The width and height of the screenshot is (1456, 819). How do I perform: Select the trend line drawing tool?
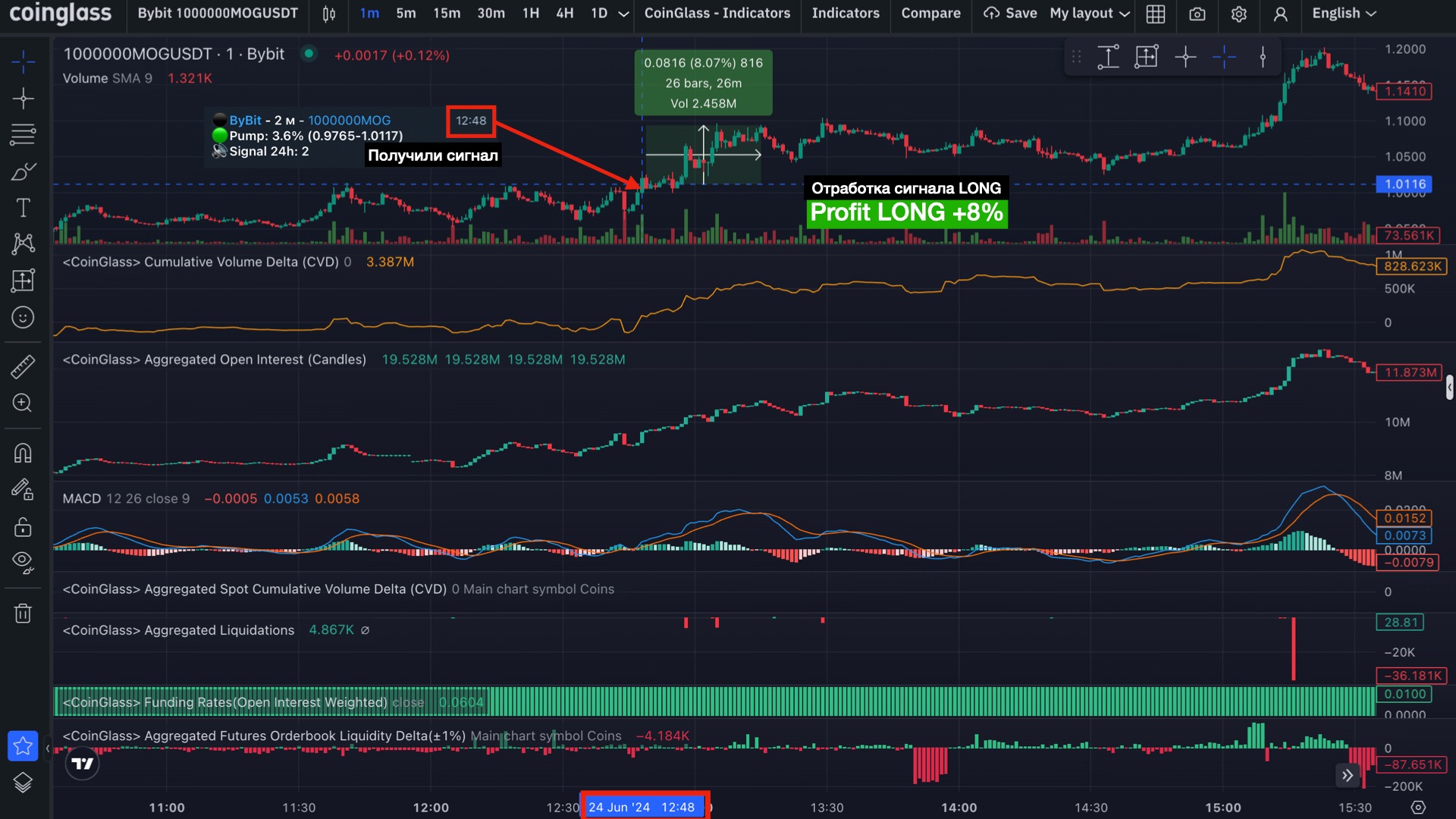23,98
